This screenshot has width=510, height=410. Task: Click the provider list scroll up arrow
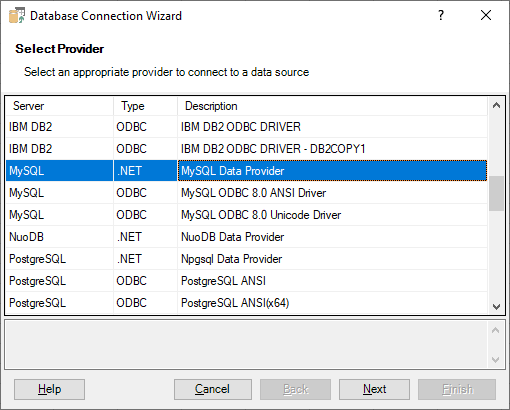[x=496, y=106]
